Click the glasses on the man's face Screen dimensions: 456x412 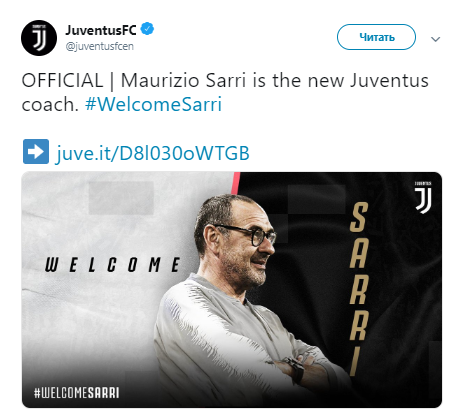point(248,233)
